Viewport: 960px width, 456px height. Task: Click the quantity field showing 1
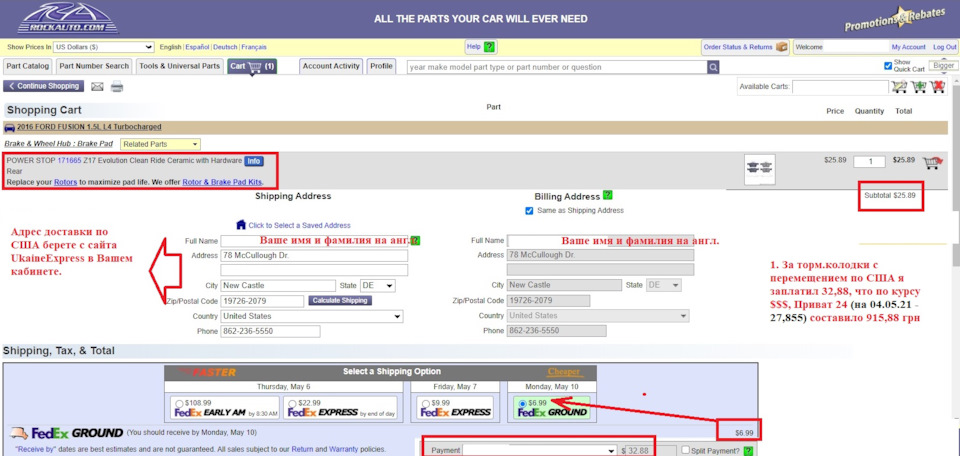(869, 162)
